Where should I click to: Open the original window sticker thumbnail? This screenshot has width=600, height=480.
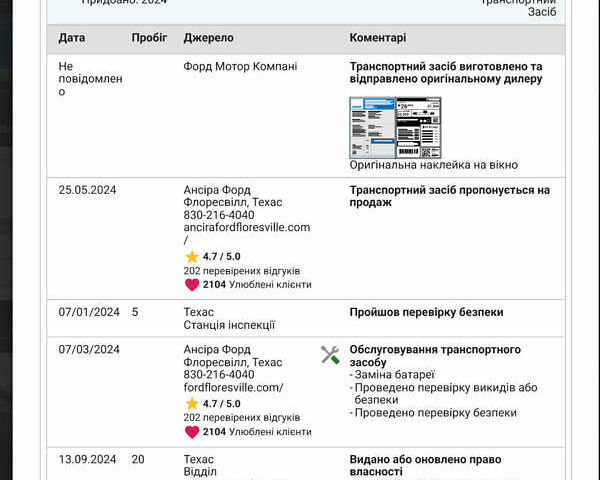pyautogui.click(x=395, y=126)
